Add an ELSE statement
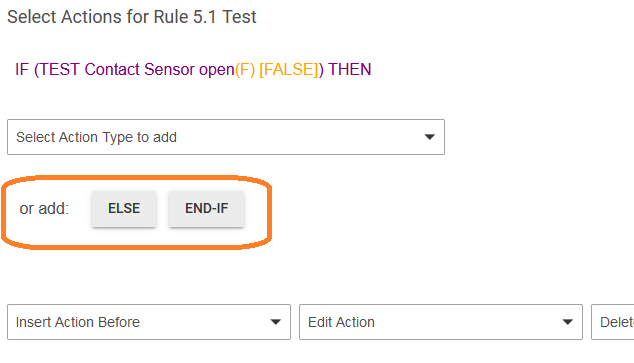 [x=124, y=209]
